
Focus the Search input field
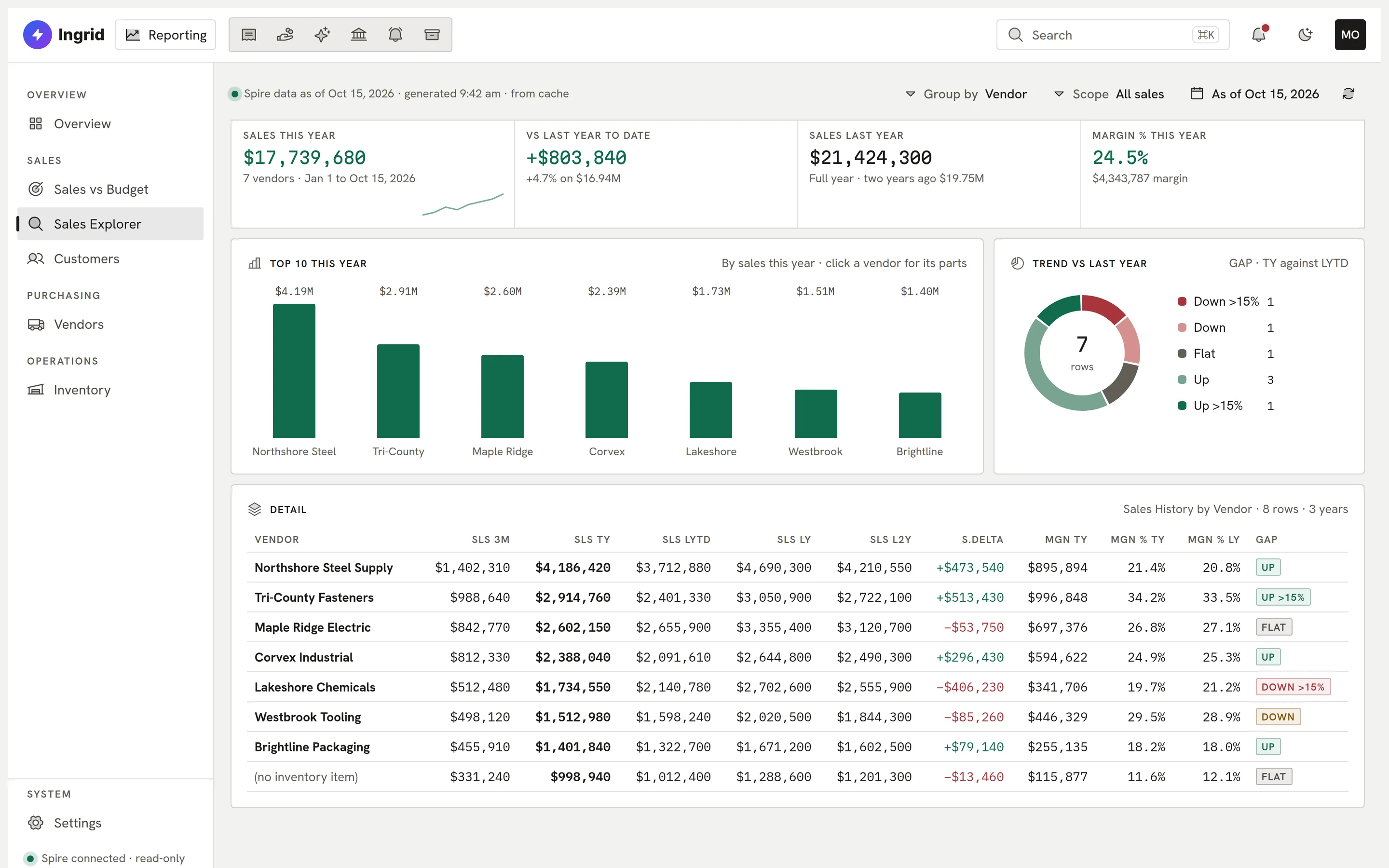[x=1112, y=35]
